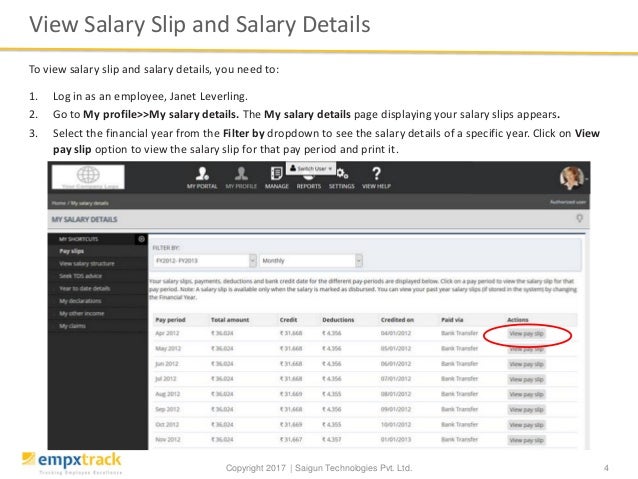
Task: Open the Monthly period dropdown
Action: click(311, 260)
